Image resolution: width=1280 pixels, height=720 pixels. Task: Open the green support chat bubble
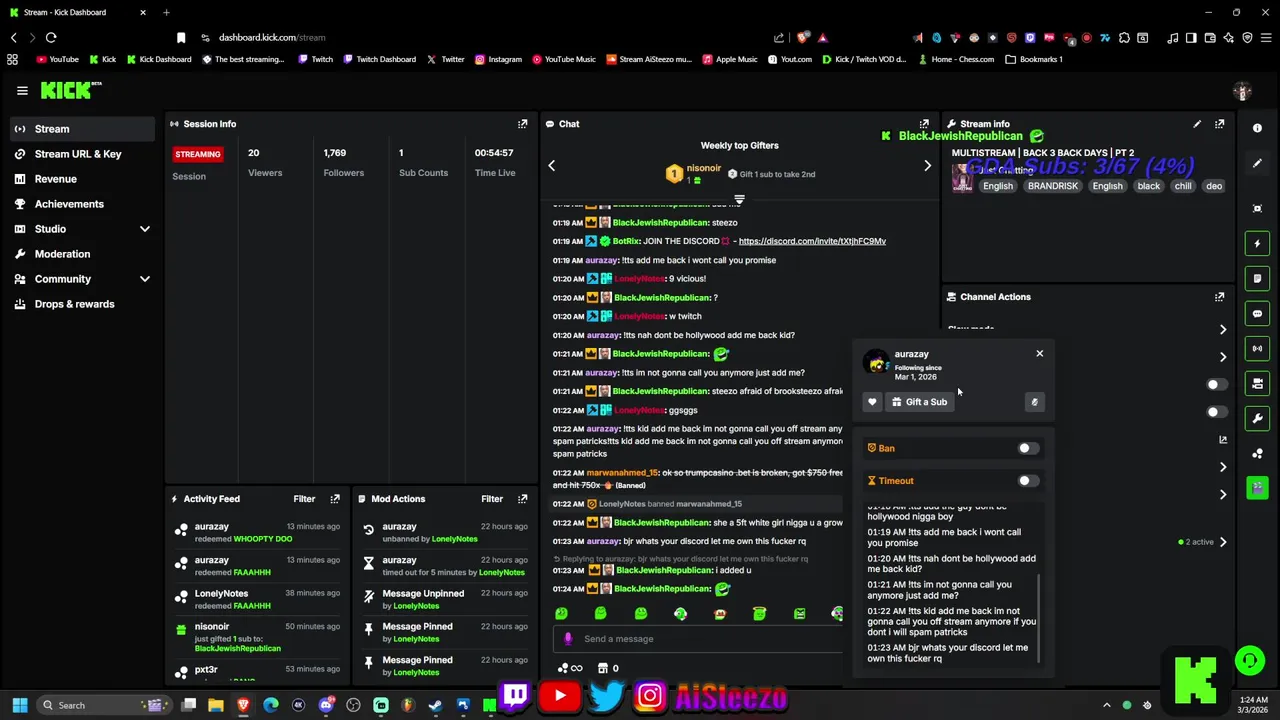1249,660
